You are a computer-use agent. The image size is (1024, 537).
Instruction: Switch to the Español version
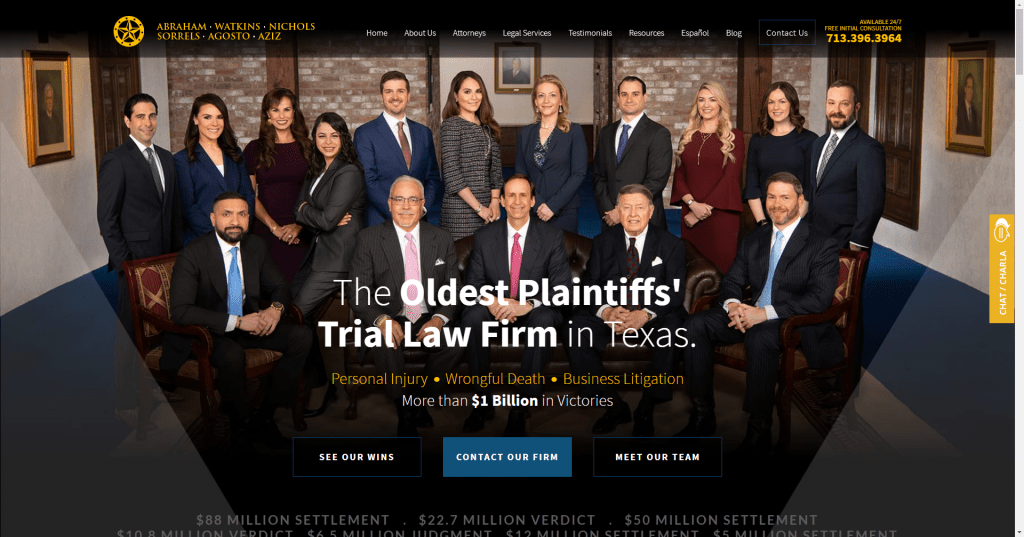pyautogui.click(x=695, y=33)
